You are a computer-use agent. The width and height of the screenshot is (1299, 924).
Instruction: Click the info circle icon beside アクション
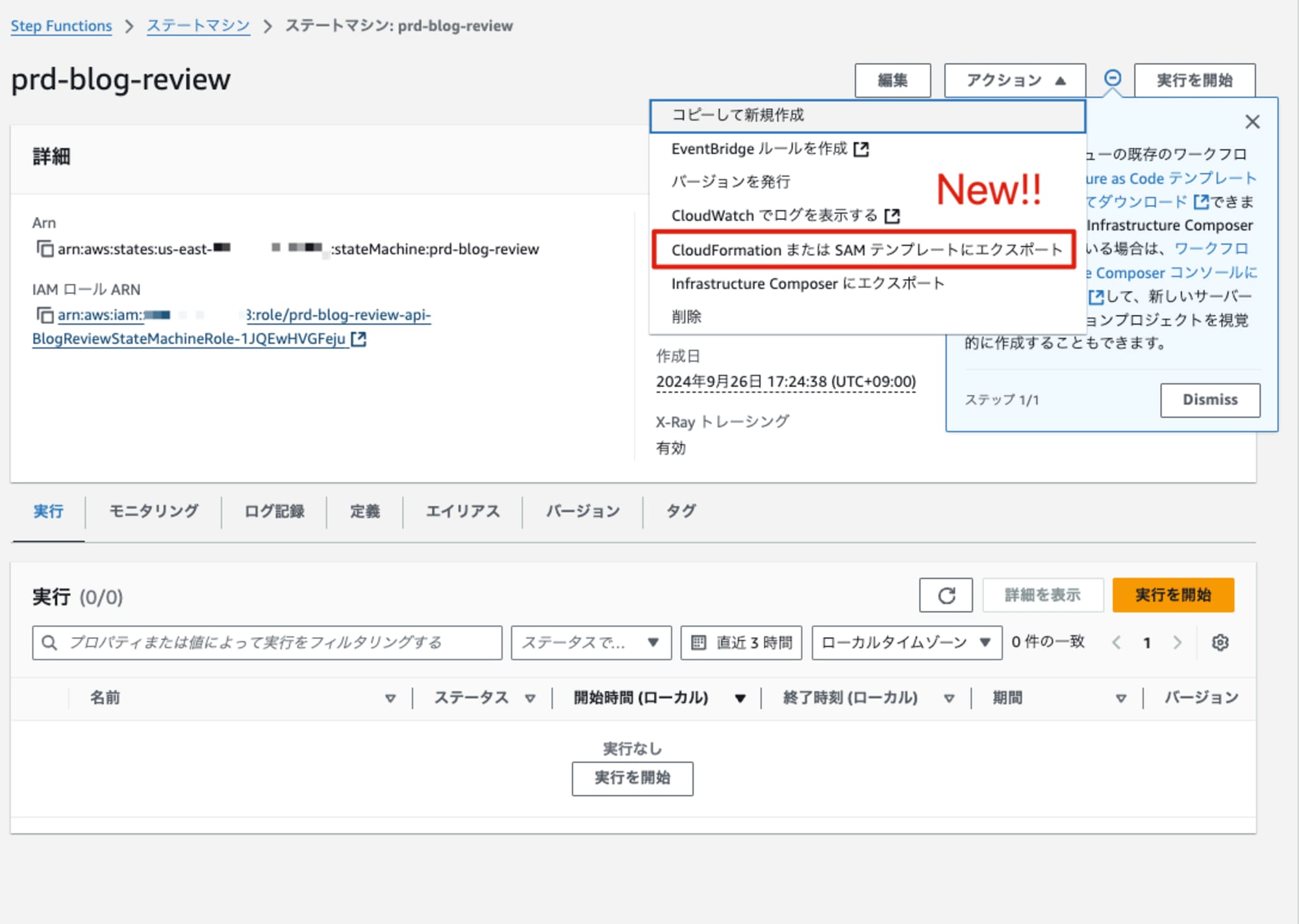click(1112, 79)
